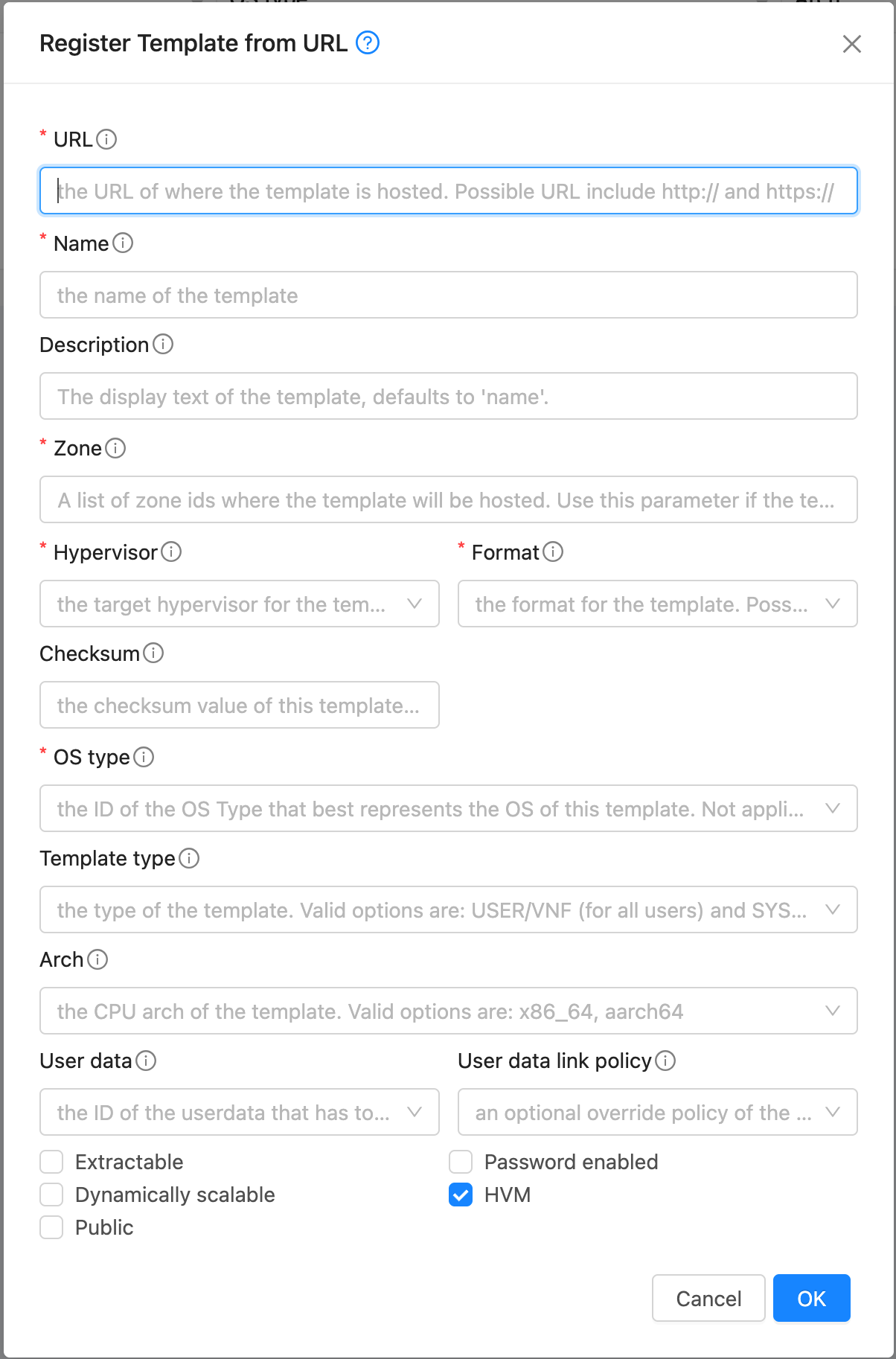Open the help icon next to dialog title
Viewport: 896px width, 1359px height.
pos(367,43)
